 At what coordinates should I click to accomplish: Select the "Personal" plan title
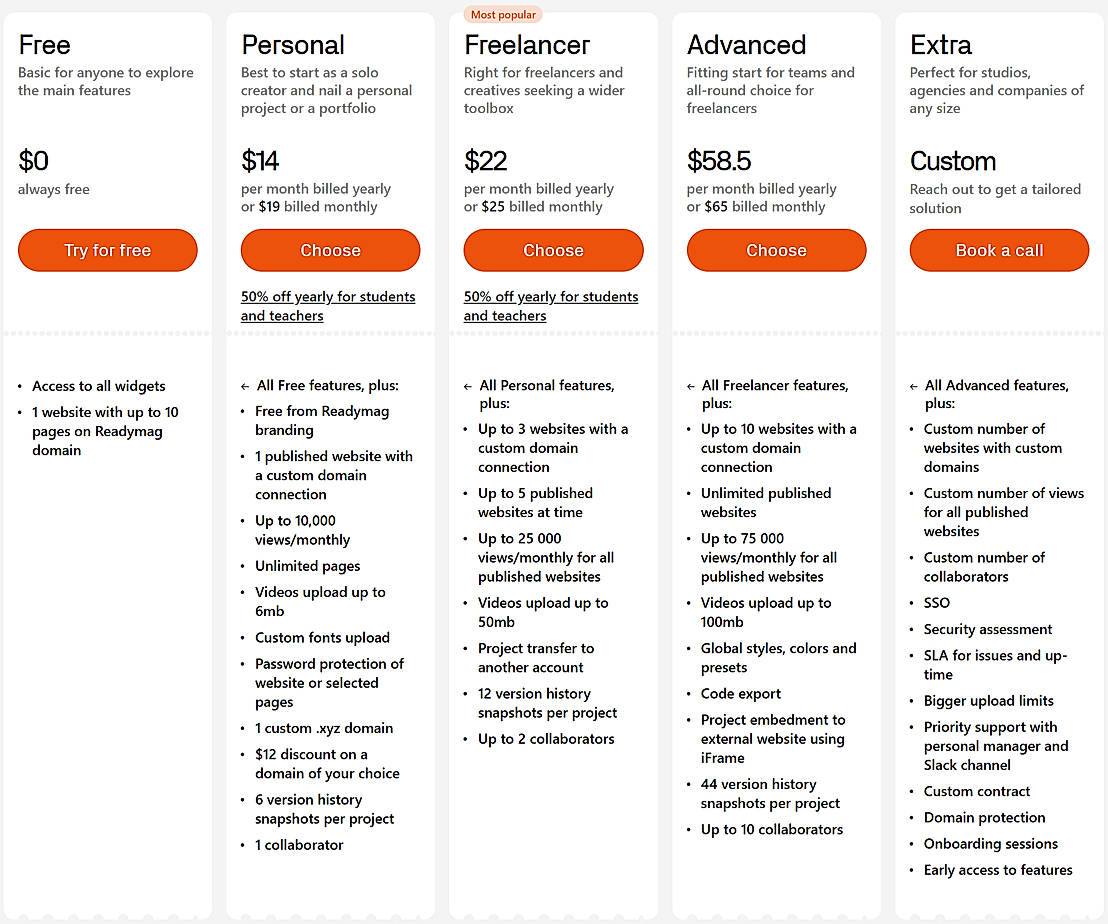293,45
